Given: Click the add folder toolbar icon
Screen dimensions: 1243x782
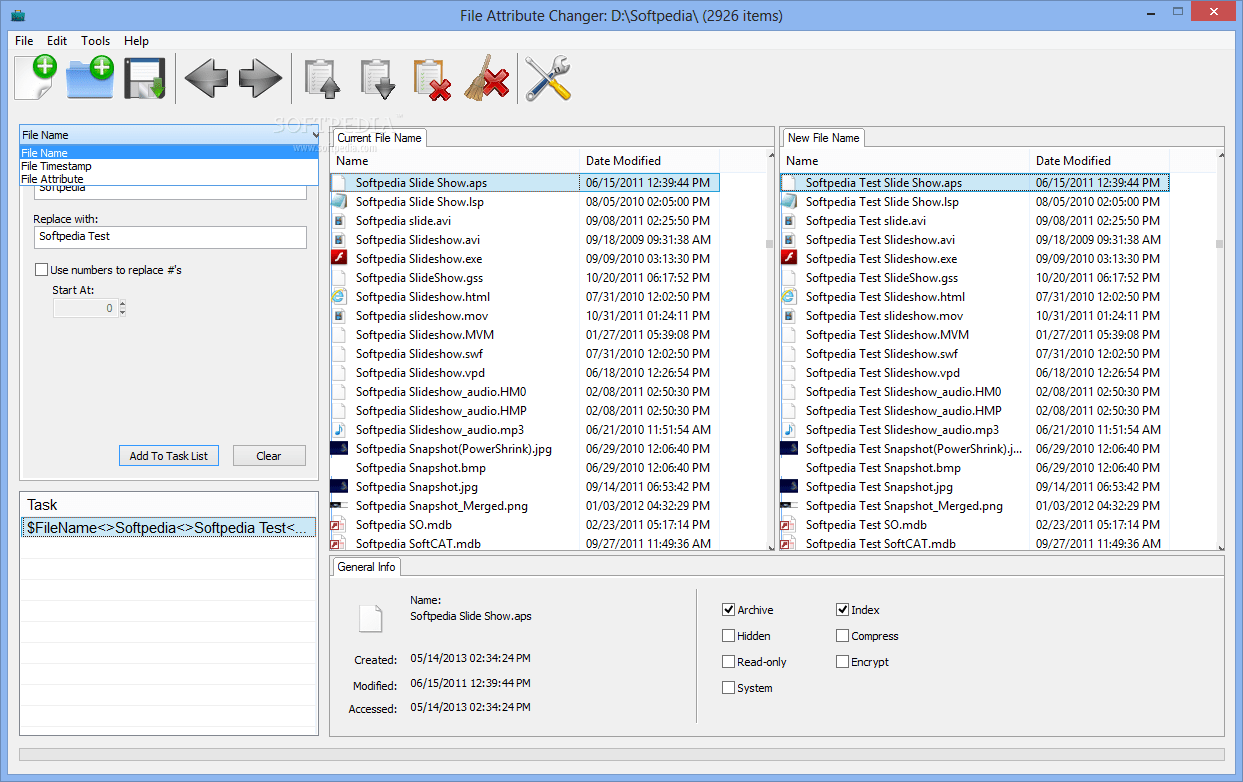Looking at the screenshot, I should tap(90, 77).
